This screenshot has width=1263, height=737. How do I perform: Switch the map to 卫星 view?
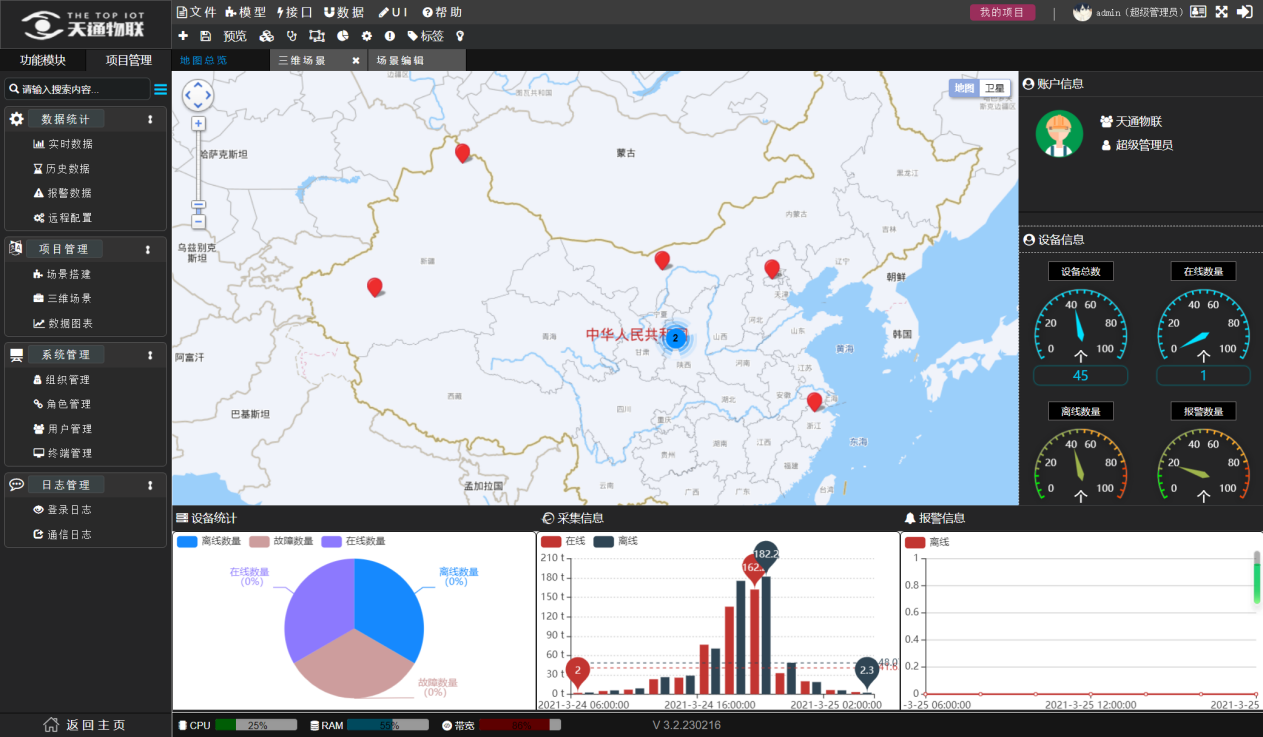[995, 88]
